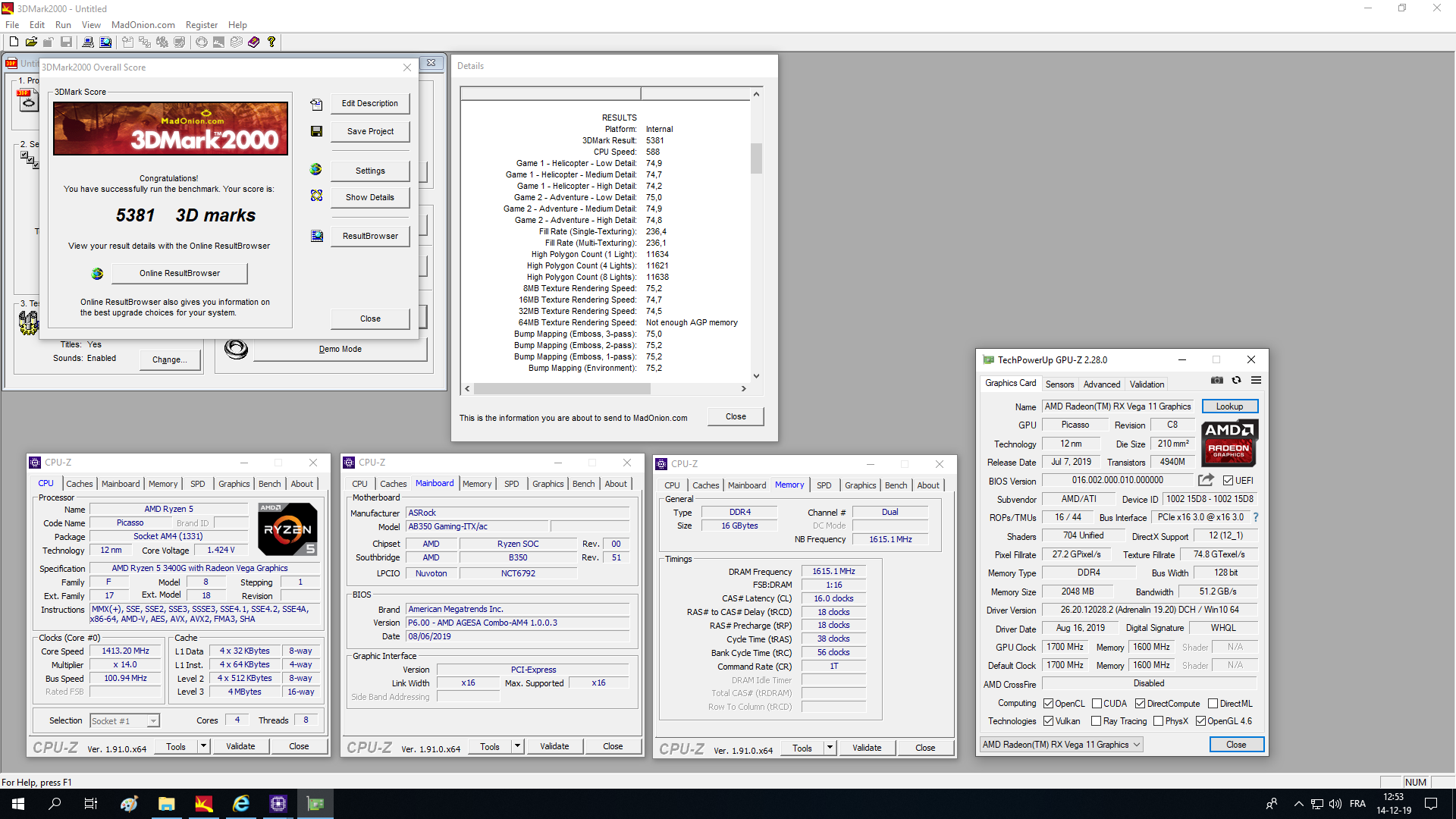Click the Open project folder toolbar icon
Viewport: 1456px width, 819px height.
pyautogui.click(x=31, y=42)
